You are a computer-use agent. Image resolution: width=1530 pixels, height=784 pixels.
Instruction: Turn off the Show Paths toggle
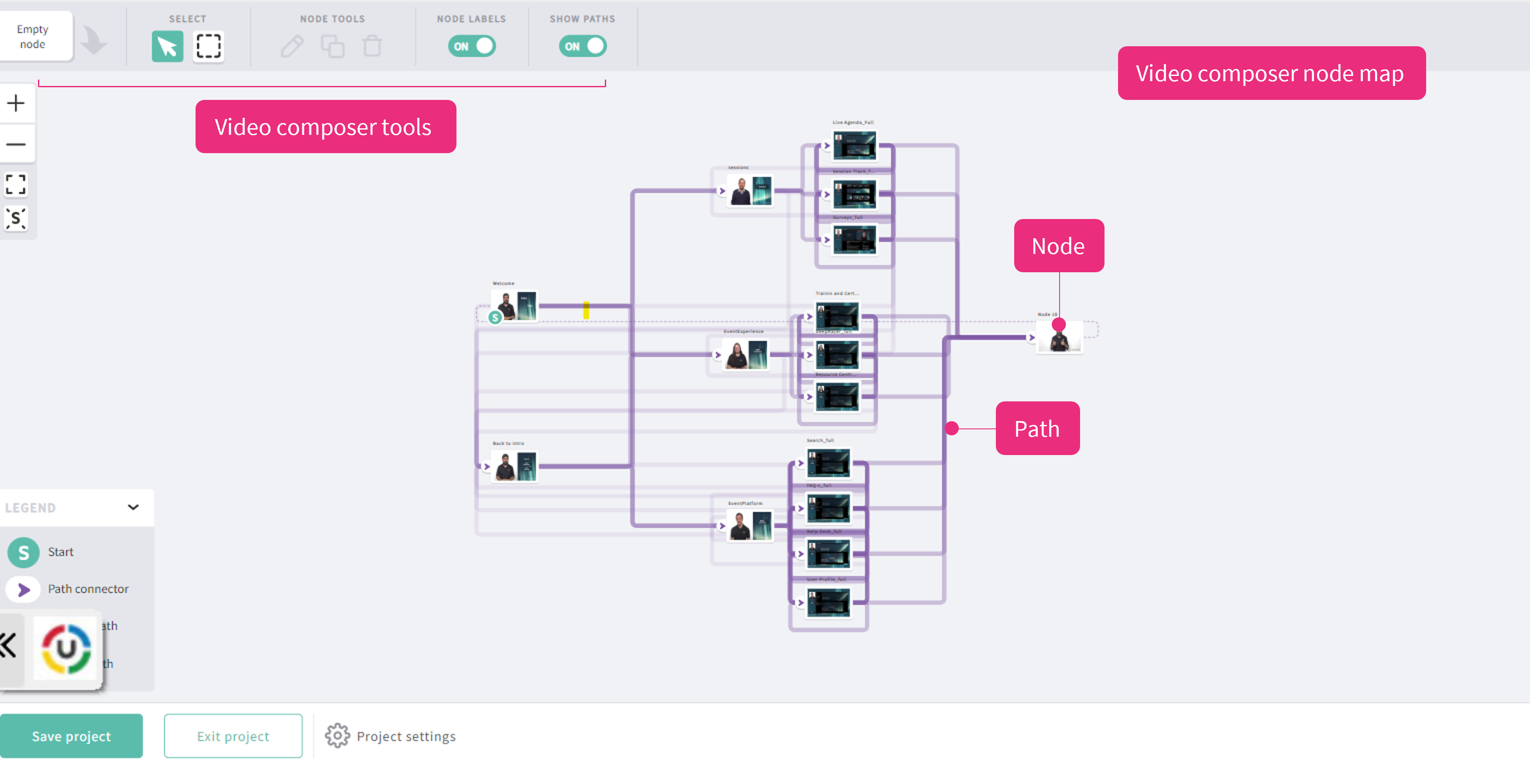(582, 46)
